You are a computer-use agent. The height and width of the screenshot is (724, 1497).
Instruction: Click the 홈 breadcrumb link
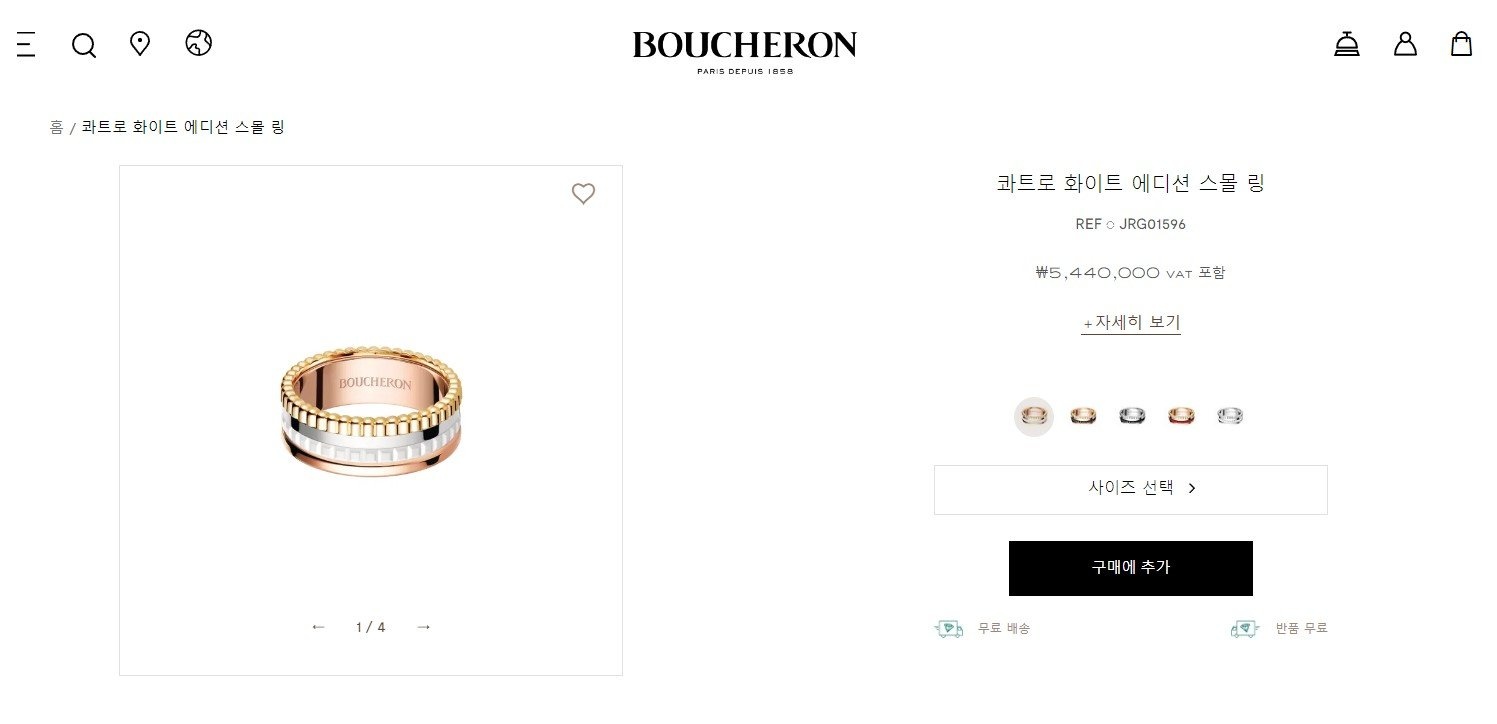click(x=56, y=127)
